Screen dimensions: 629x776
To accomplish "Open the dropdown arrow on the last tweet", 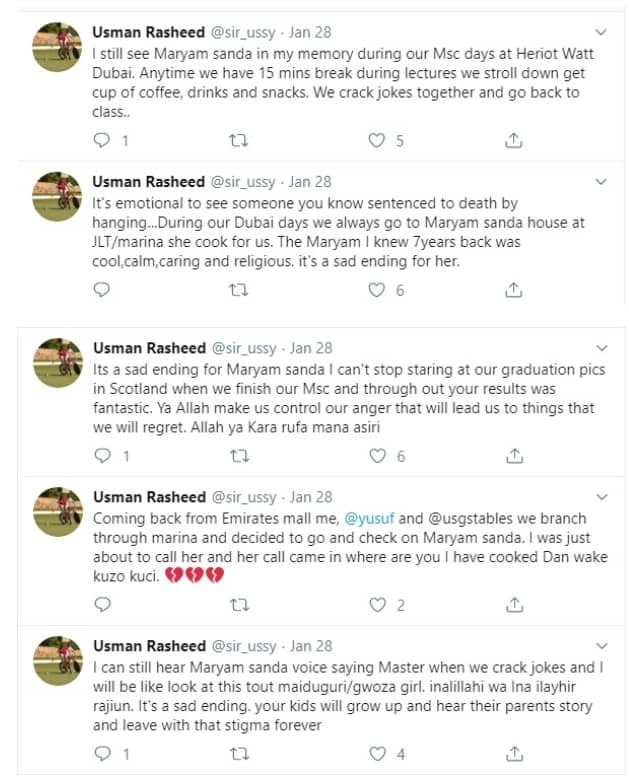I will click(x=601, y=646).
